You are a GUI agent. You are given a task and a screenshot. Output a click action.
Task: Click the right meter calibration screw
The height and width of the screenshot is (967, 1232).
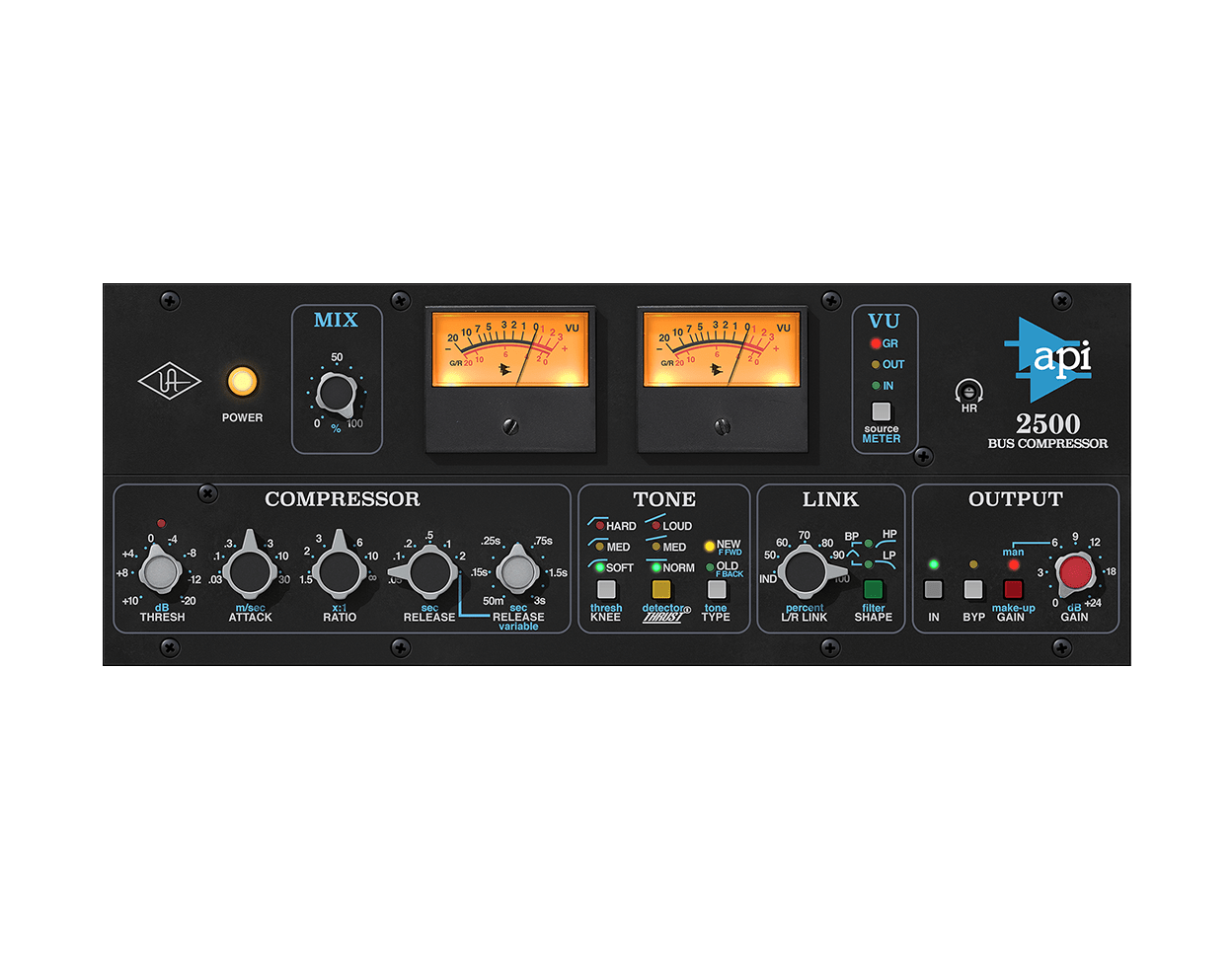coord(722,426)
